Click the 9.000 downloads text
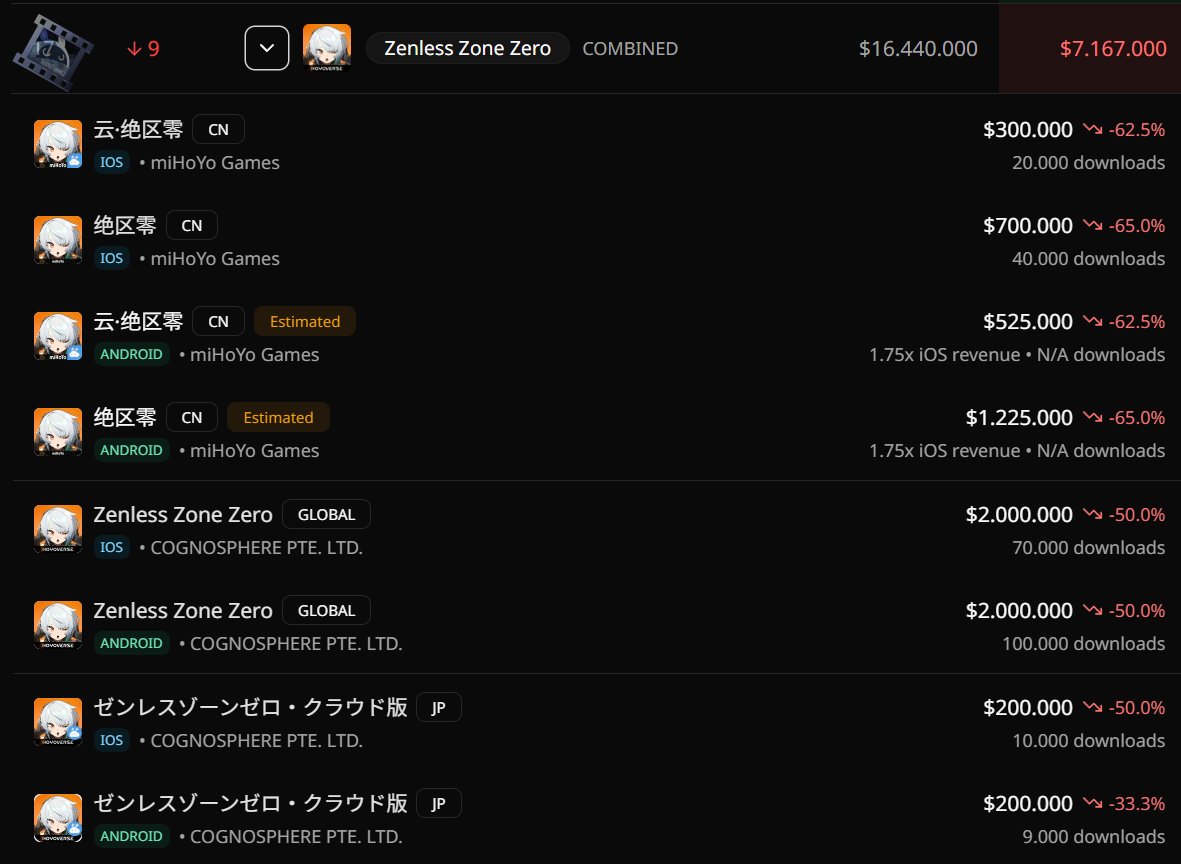The height and width of the screenshot is (864, 1181). point(1094,837)
